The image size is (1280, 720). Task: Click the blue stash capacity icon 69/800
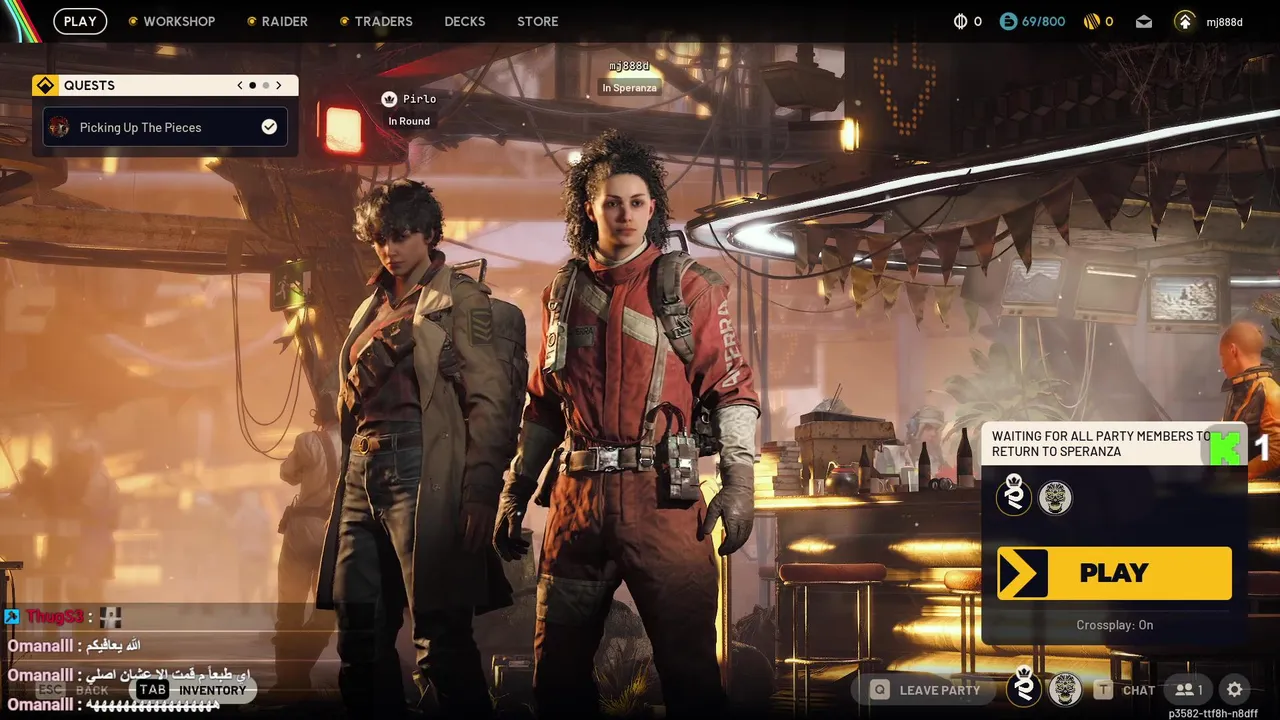(x=1009, y=21)
